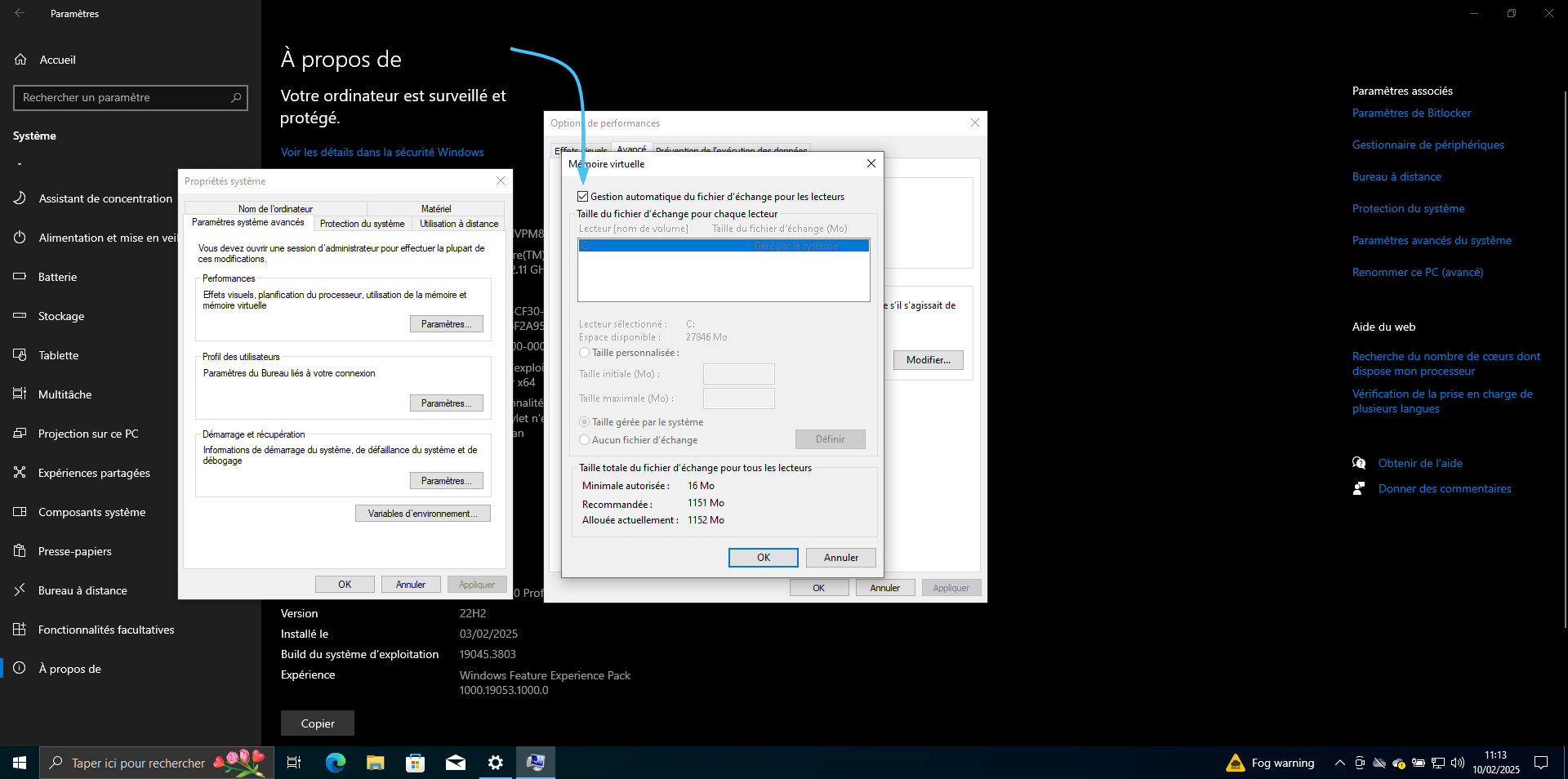The height and width of the screenshot is (779, 1568).
Task: Select the Taille personnalisée radio button
Action: [x=585, y=353]
